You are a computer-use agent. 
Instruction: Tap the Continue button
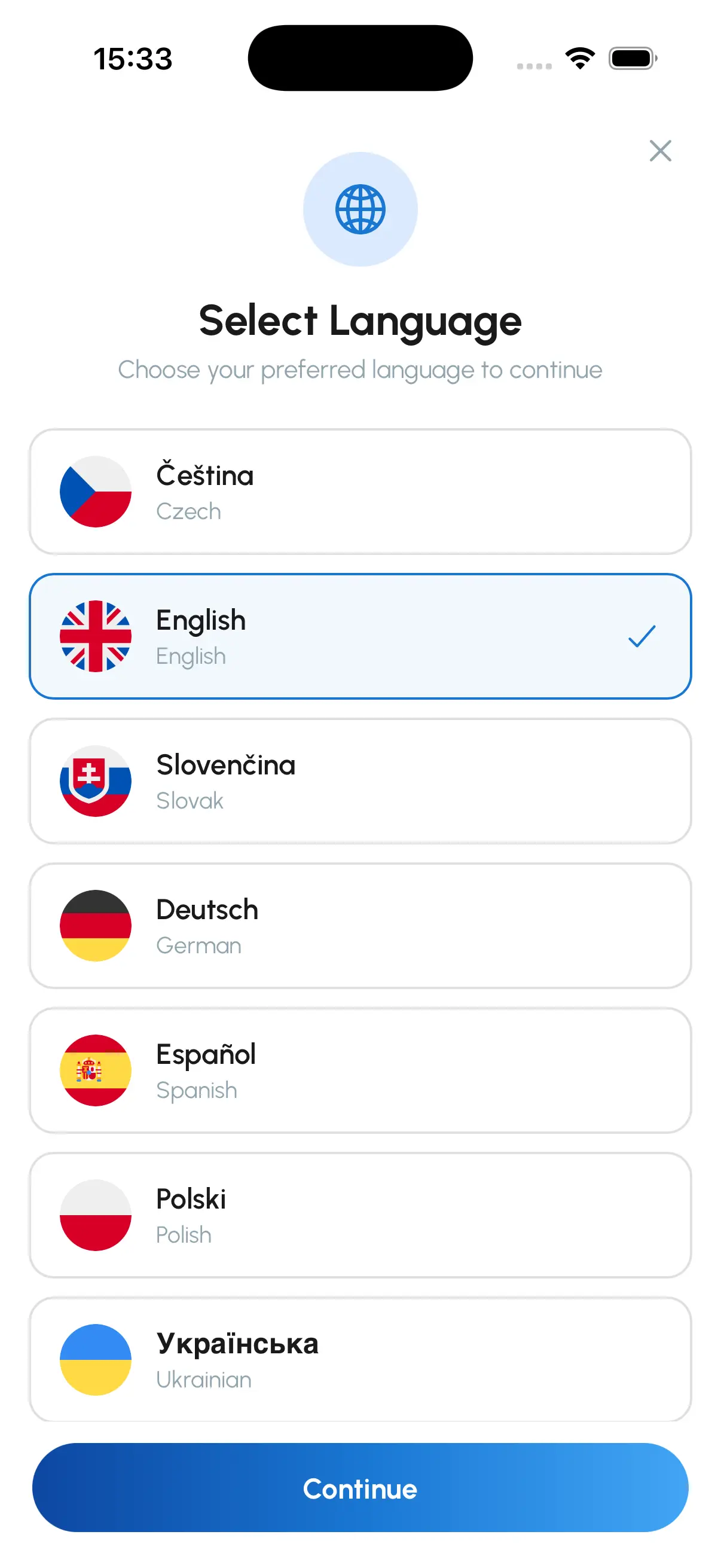[360, 1489]
